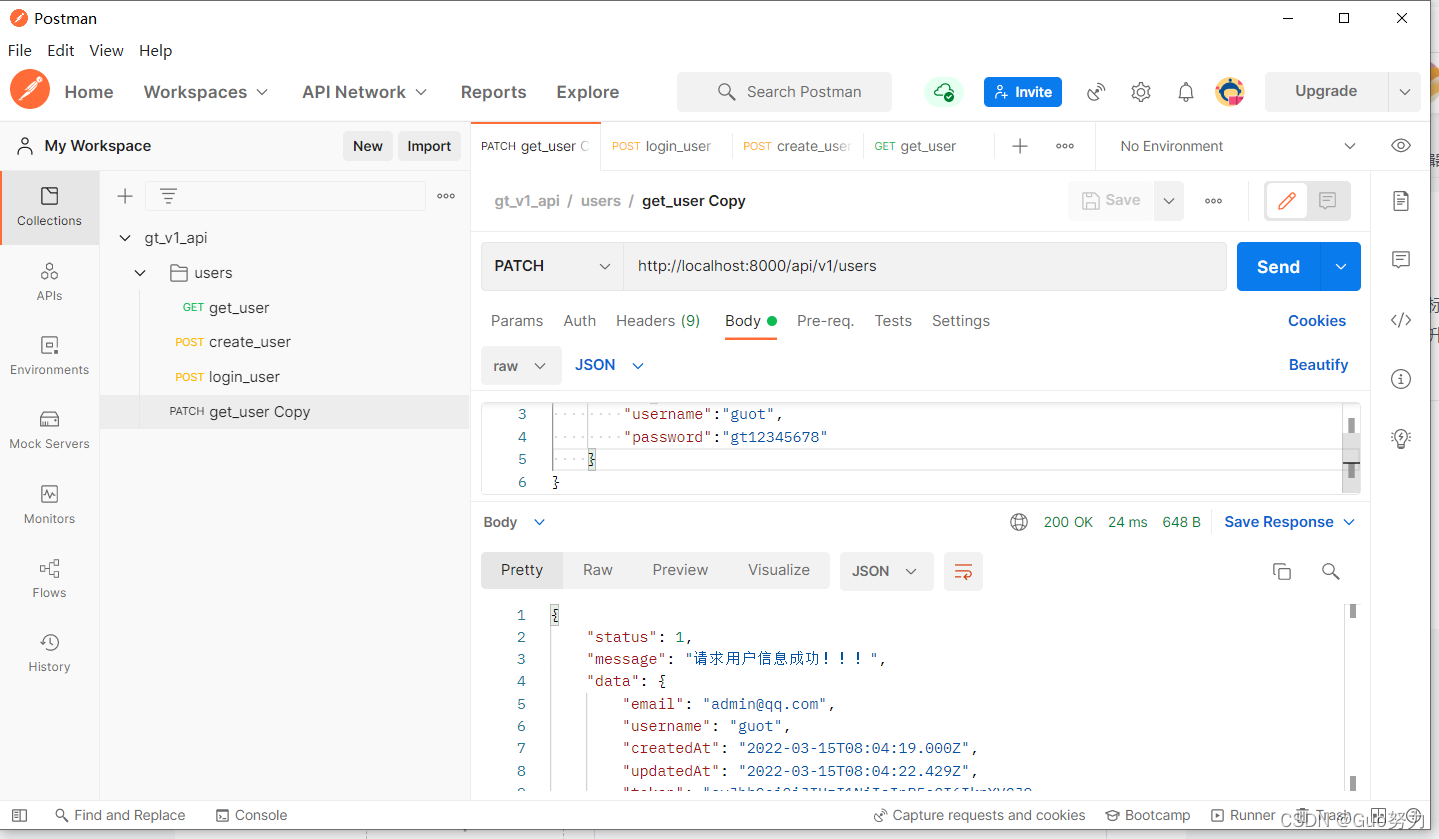
Task: Open Upgrade dropdown arrow
Action: (x=1404, y=92)
